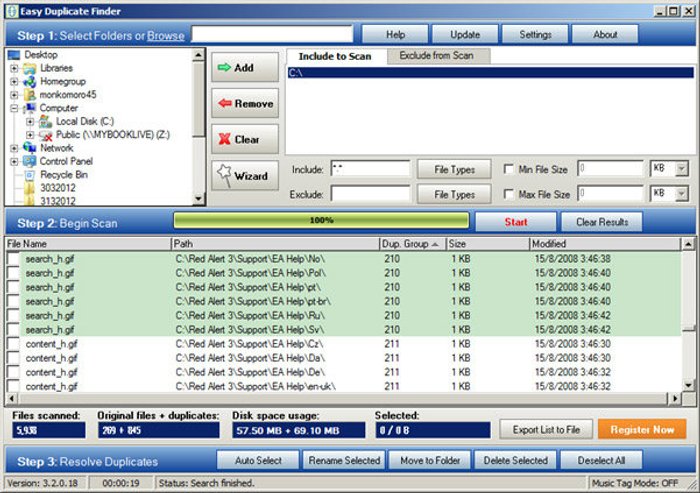Add selected folder with green arrow button
This screenshot has height=493, width=700.
245,67
